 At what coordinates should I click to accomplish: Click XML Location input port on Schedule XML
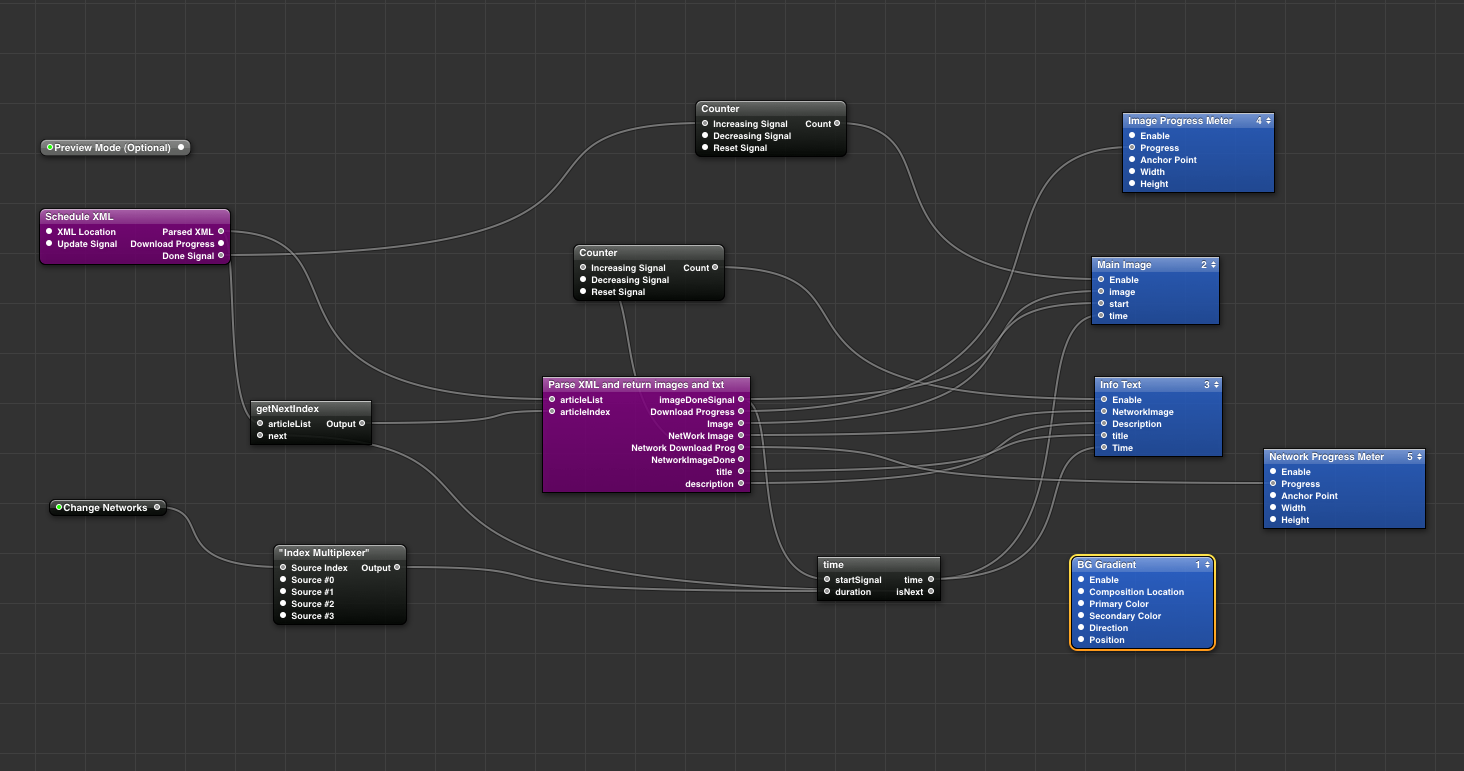49,232
